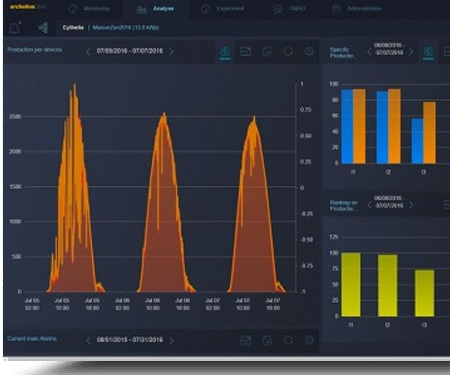Open the Maison plant breadcrumb link
450x375 pixels.
(126, 28)
